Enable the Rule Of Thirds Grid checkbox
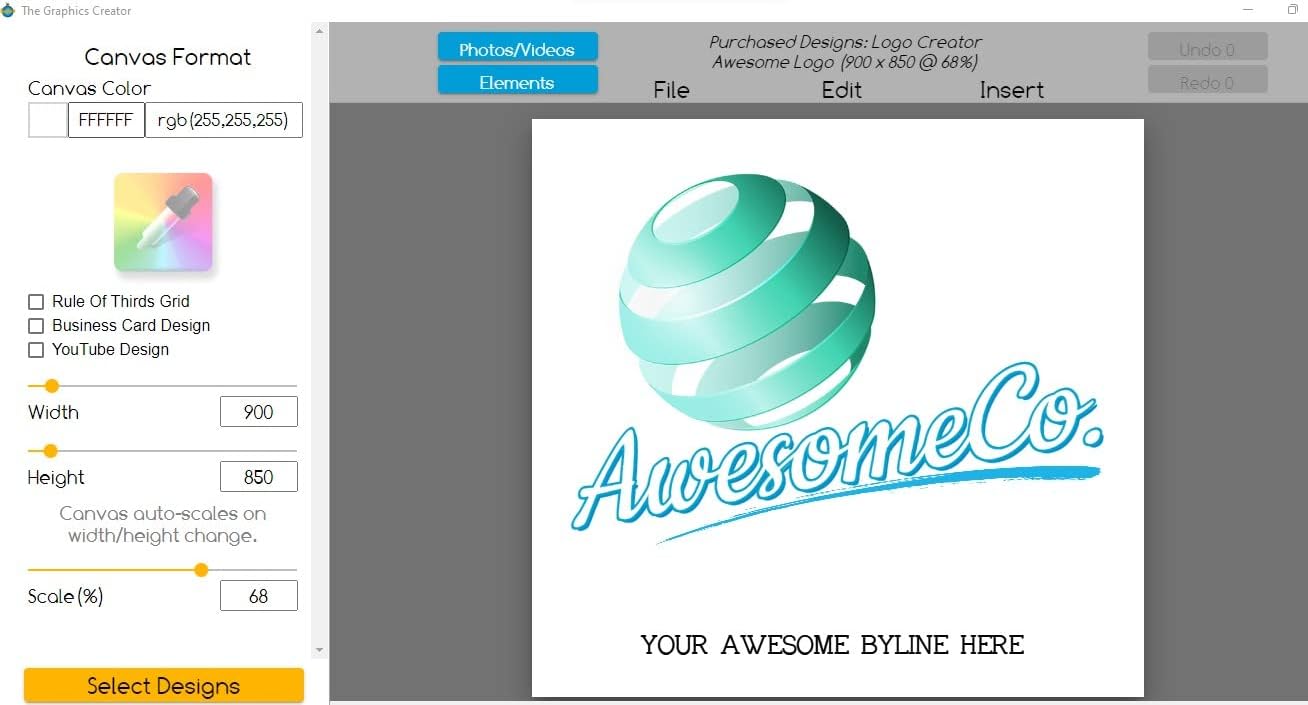The image size is (1308, 705). [x=36, y=302]
